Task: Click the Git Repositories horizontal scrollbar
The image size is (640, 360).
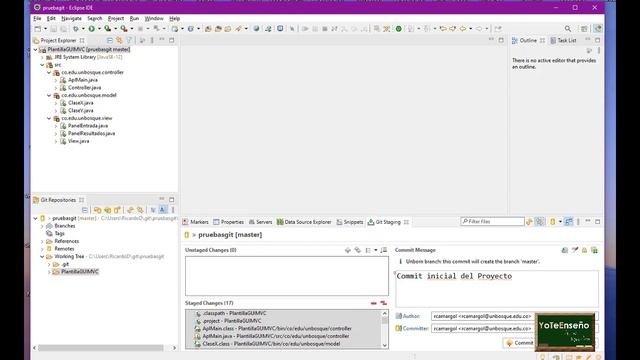Action: coord(101,348)
